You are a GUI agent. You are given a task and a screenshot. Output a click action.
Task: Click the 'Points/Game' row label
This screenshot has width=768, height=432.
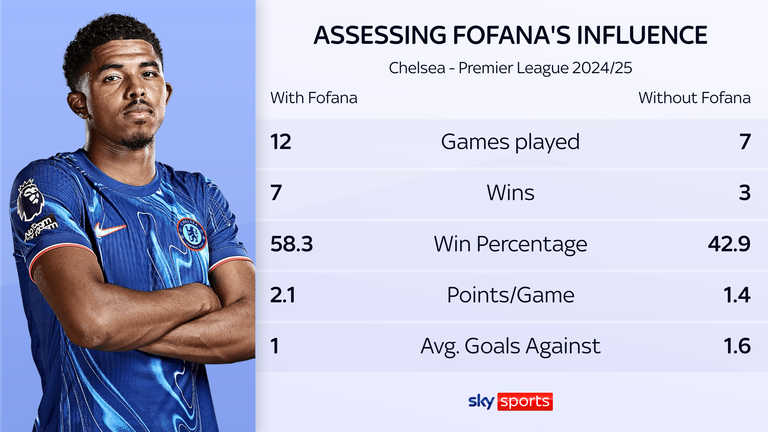point(510,295)
